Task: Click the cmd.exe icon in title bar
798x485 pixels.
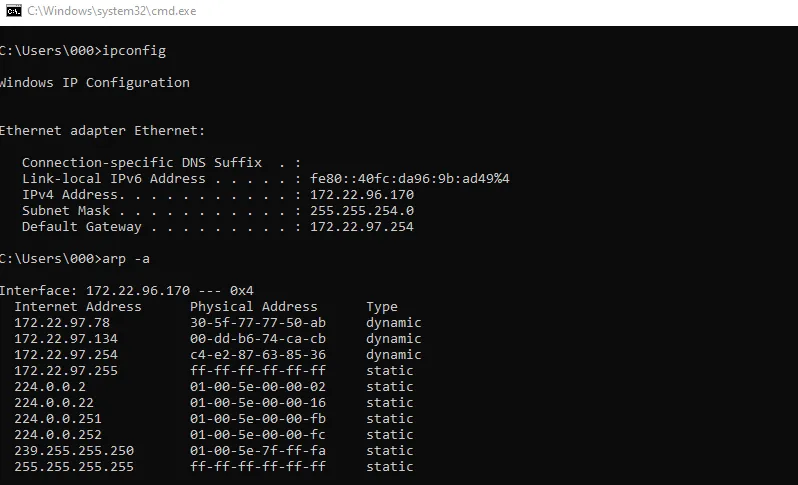Action: point(13,11)
